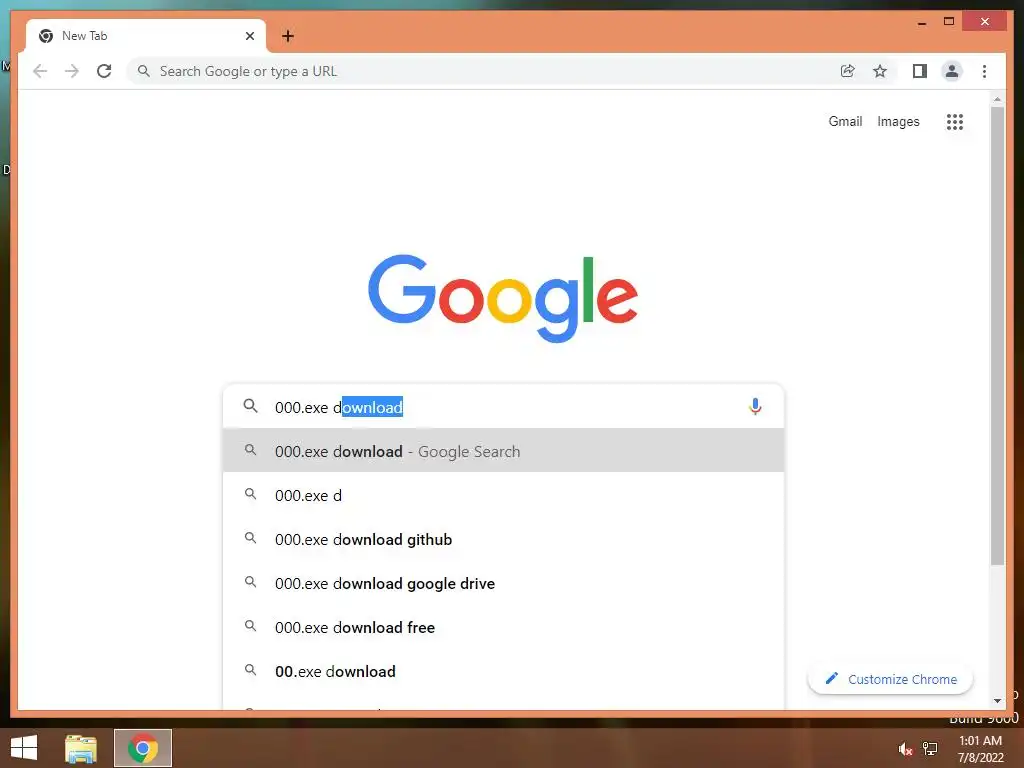Open the Gmail link
The image size is (1024, 768).
click(x=845, y=121)
